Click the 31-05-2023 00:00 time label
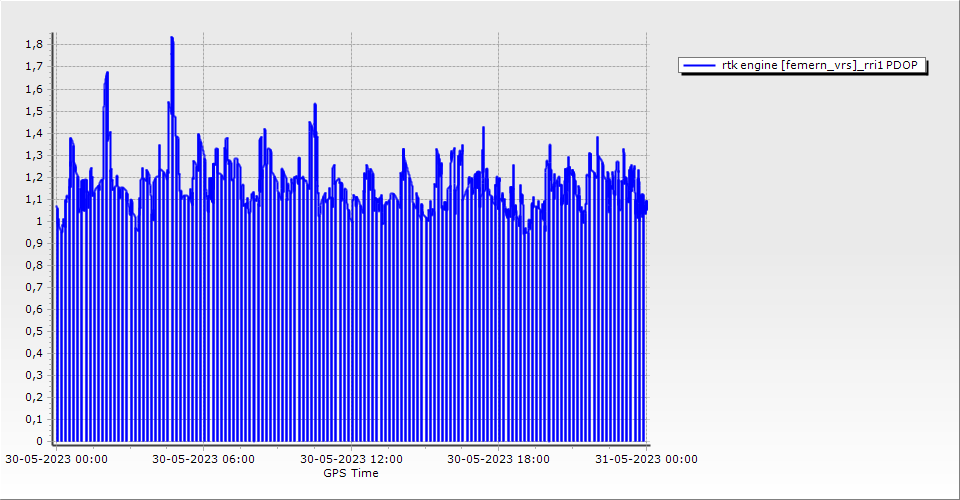Viewport: 960px width, 500px height. [646, 459]
